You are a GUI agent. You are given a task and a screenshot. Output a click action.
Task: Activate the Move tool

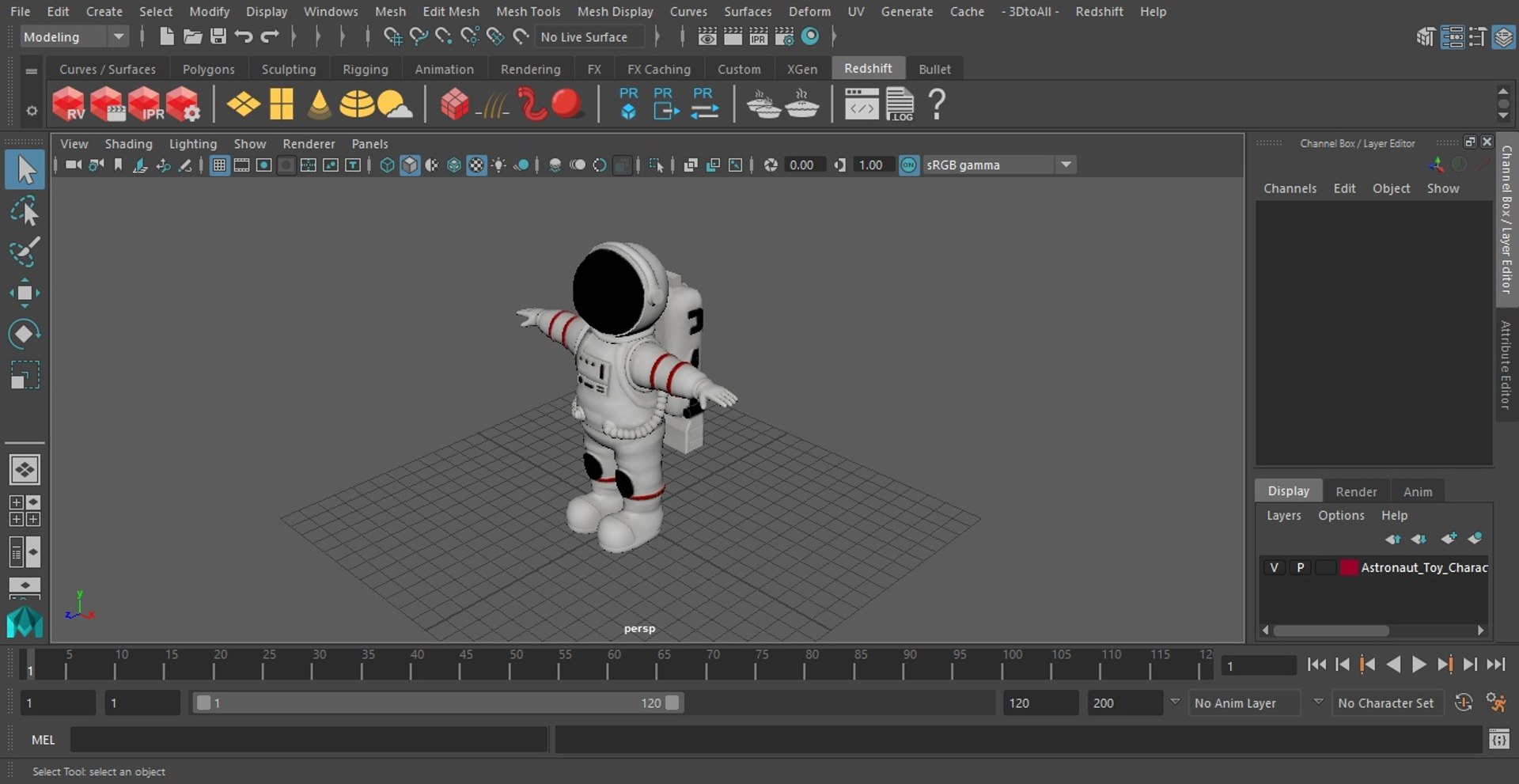(25, 293)
